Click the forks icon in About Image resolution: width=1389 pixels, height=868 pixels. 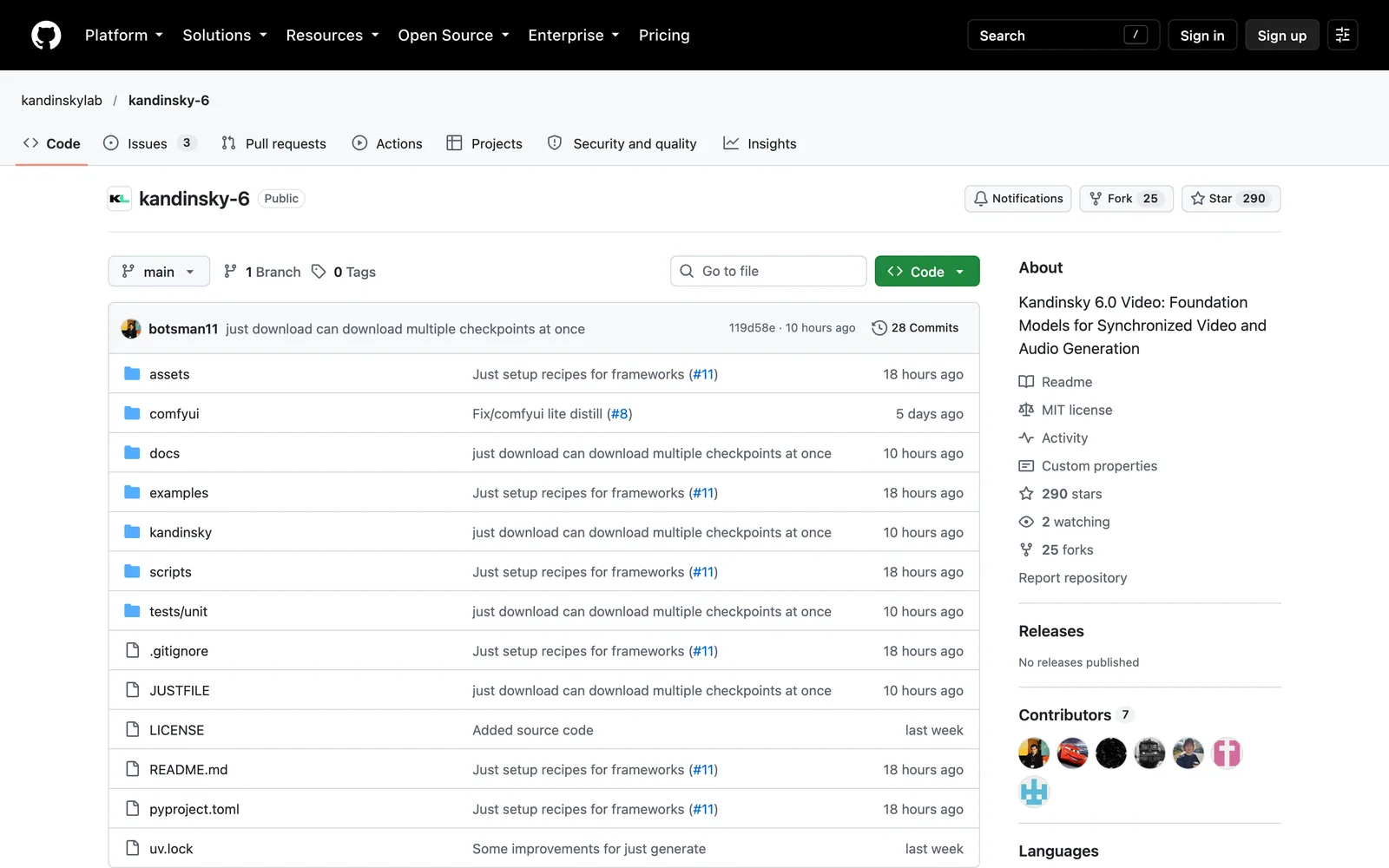tap(1026, 549)
